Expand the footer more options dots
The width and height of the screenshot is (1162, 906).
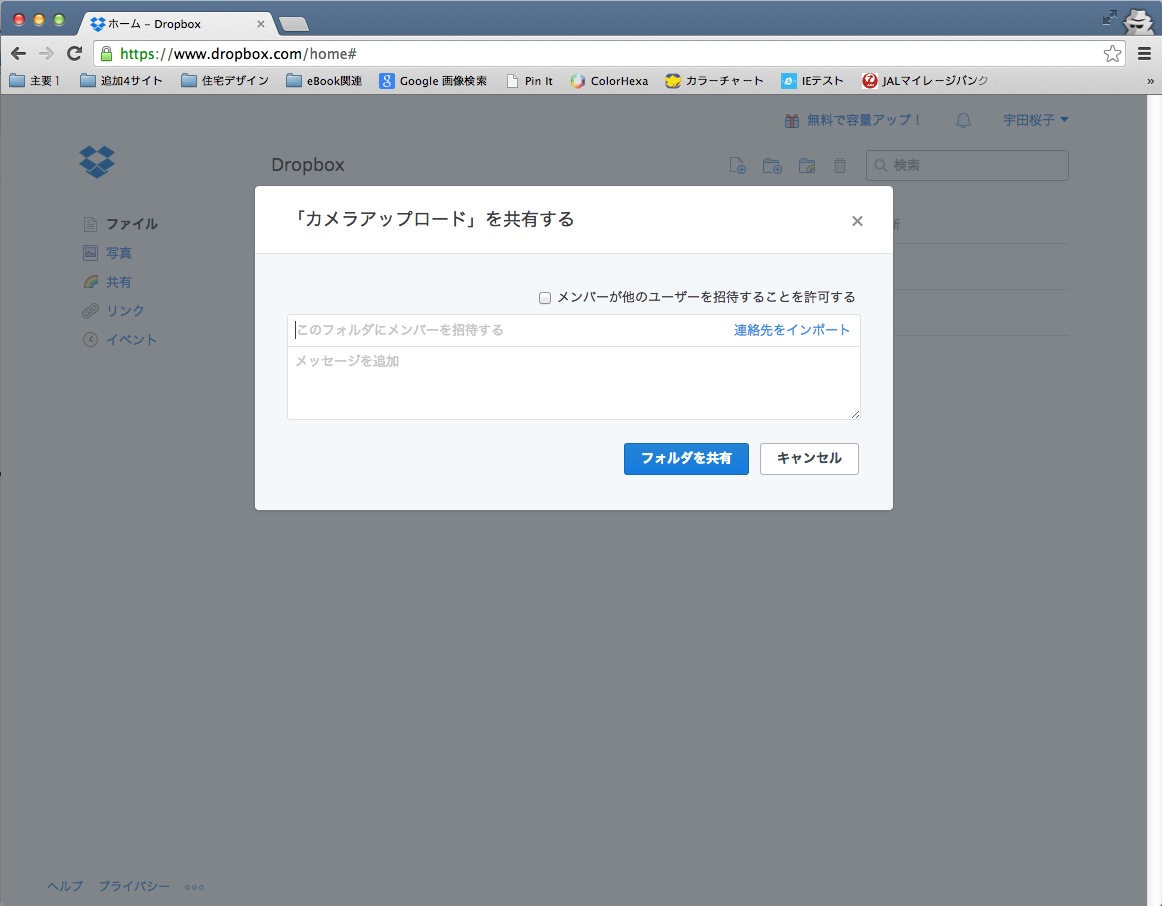click(194, 887)
